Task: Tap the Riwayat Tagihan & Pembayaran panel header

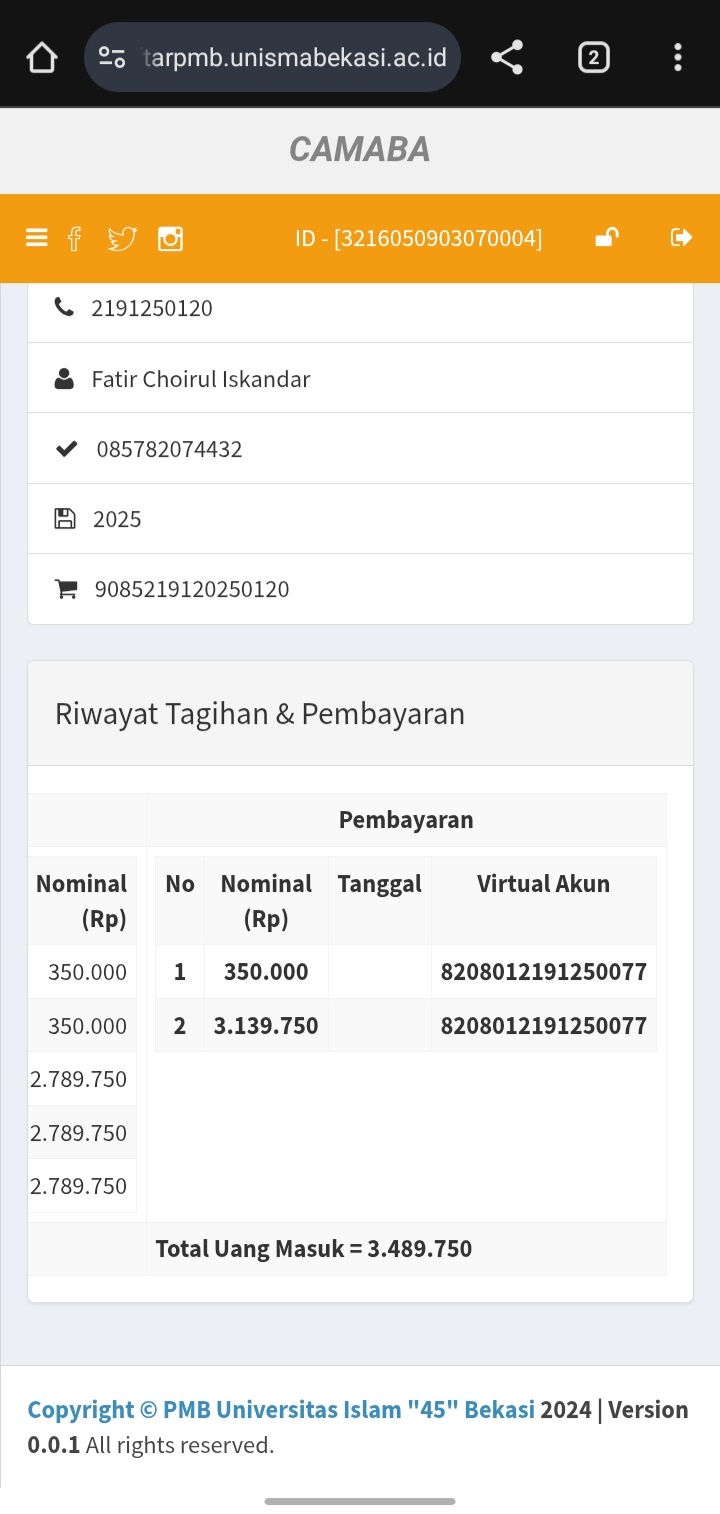Action: click(360, 714)
